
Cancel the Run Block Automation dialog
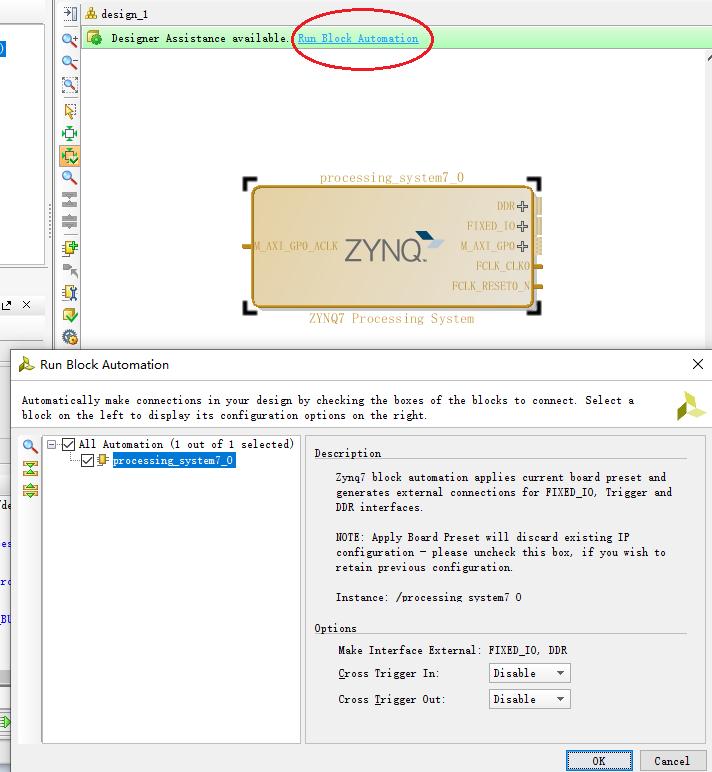click(672, 761)
